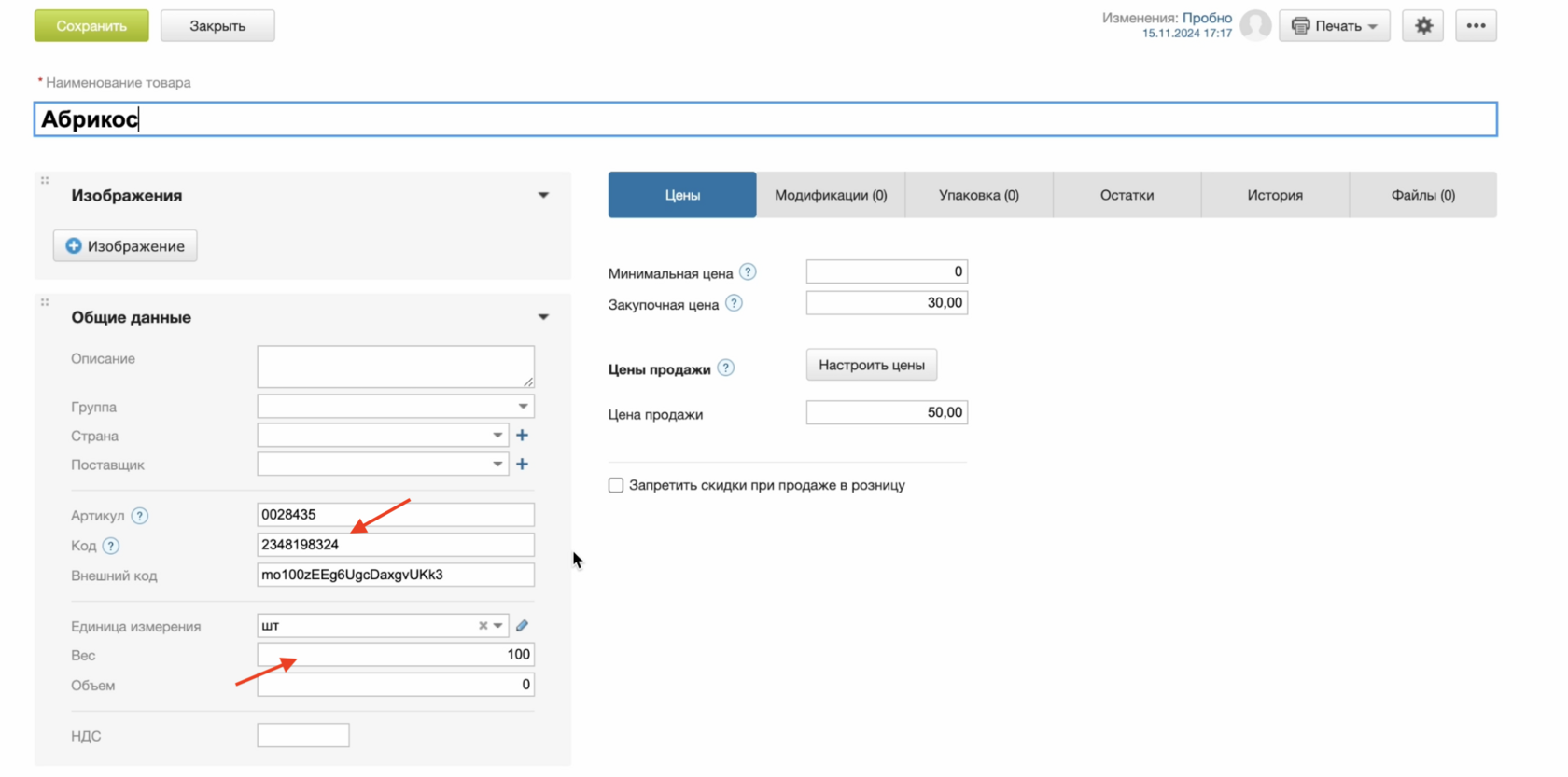Image resolution: width=1568 pixels, height=777 pixels.
Task: Open the Печать dropdown arrow
Action: point(1373,27)
